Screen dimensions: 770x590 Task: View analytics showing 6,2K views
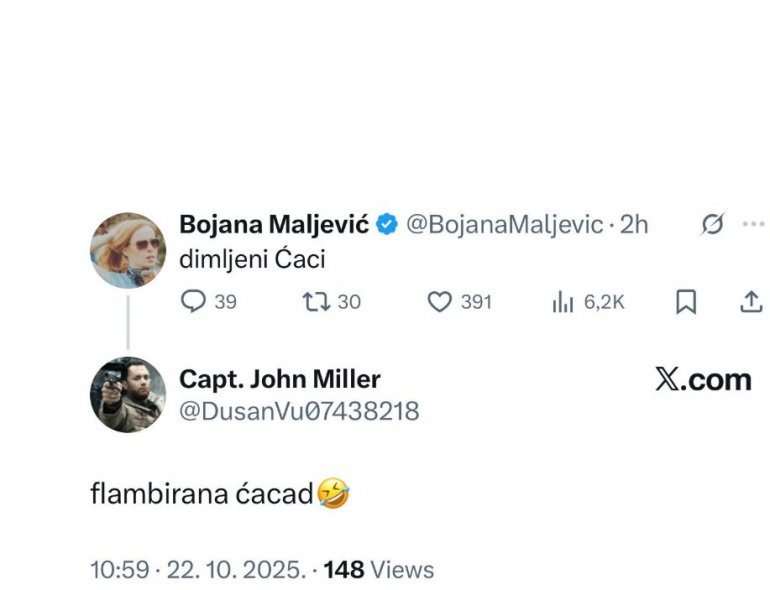(x=563, y=301)
